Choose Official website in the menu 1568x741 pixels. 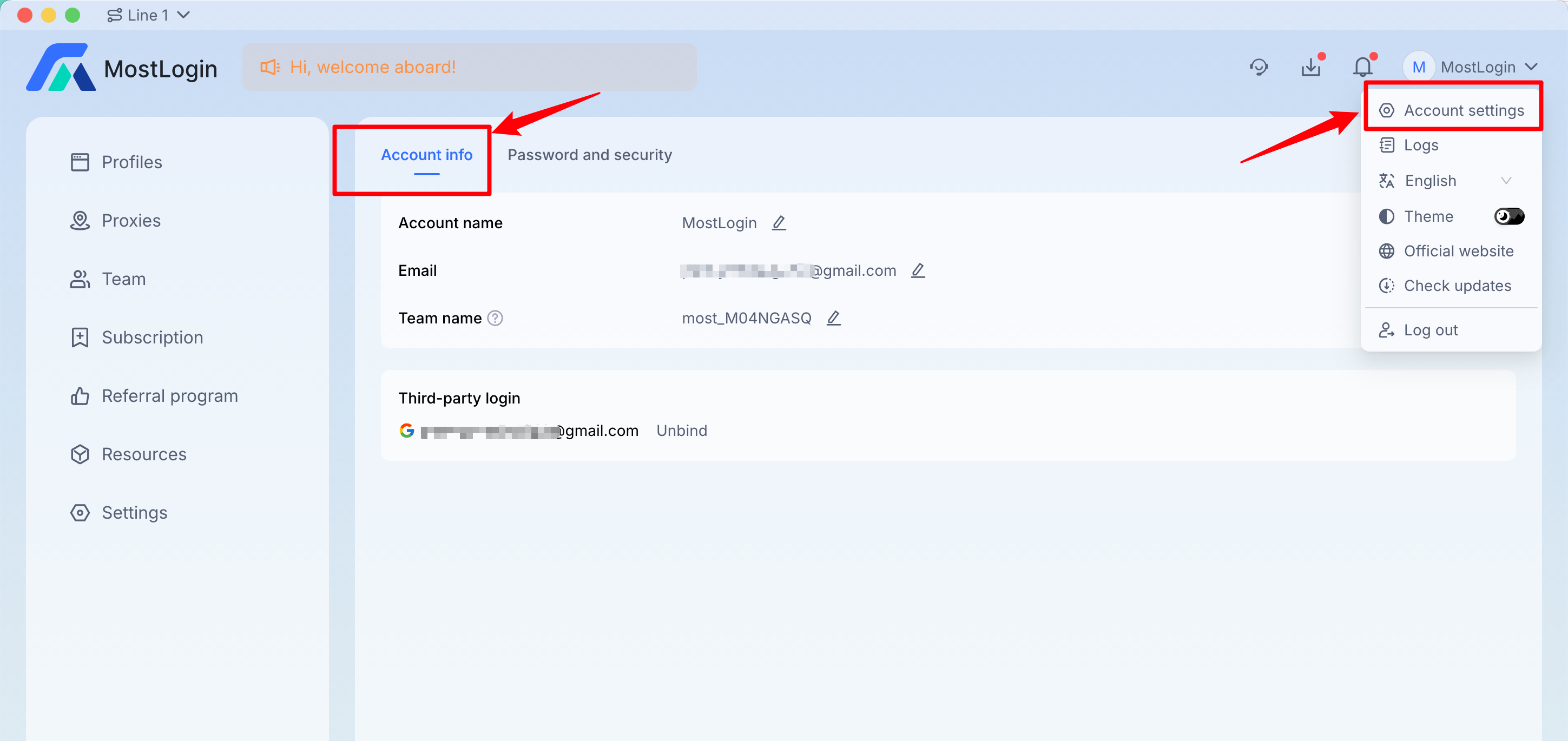[1452, 250]
